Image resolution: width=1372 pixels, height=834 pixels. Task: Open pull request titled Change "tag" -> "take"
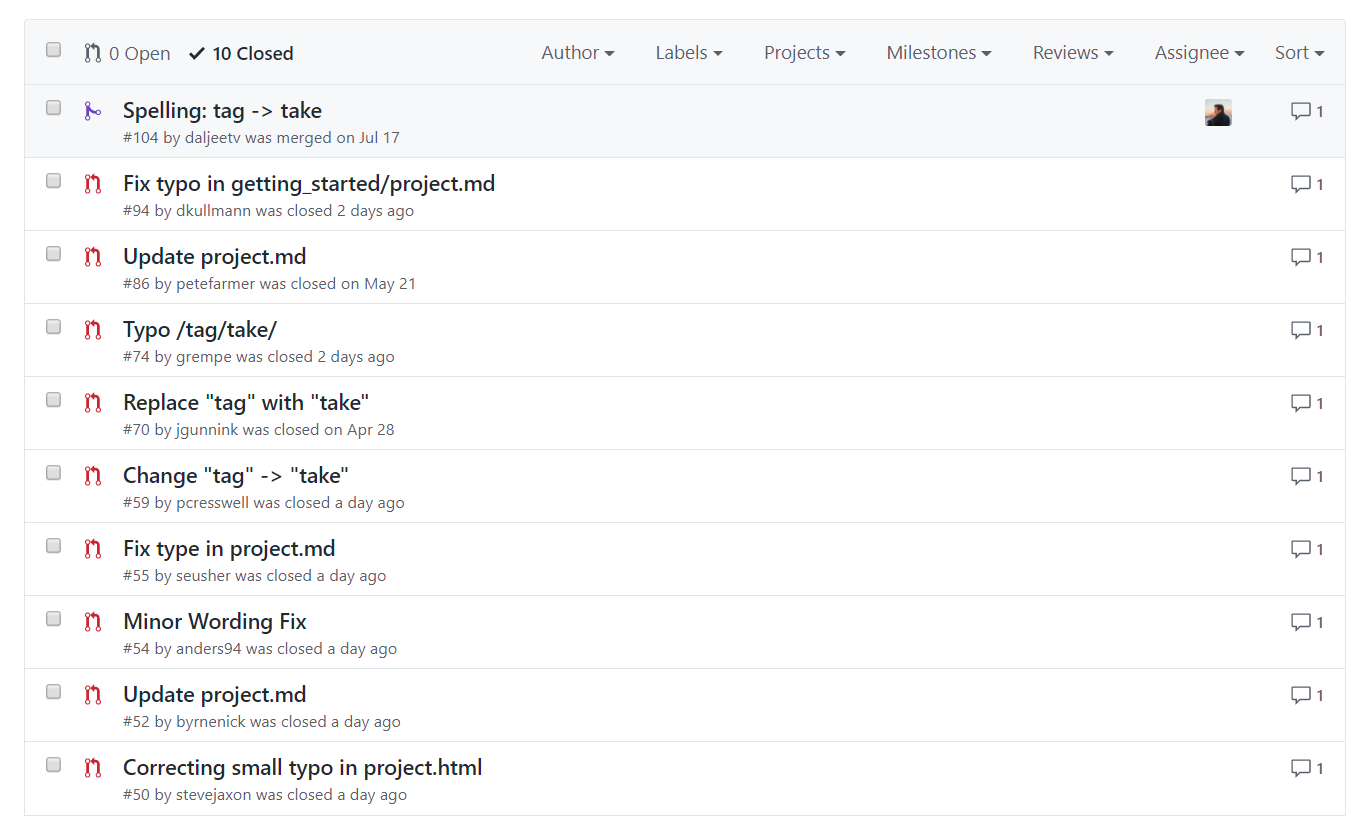(x=235, y=476)
